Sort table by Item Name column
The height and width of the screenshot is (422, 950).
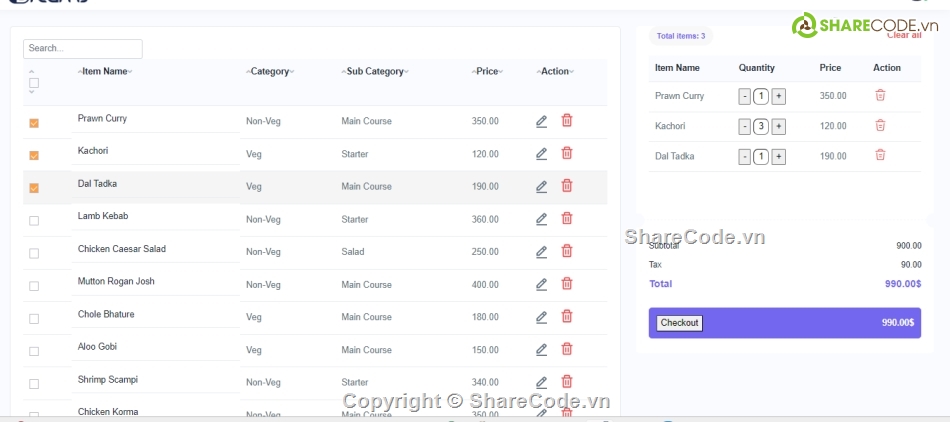tap(104, 71)
